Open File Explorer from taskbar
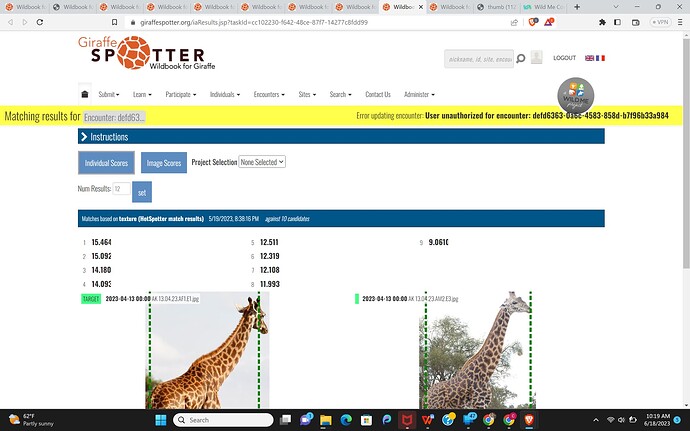This screenshot has width=690, height=431. tap(326, 420)
